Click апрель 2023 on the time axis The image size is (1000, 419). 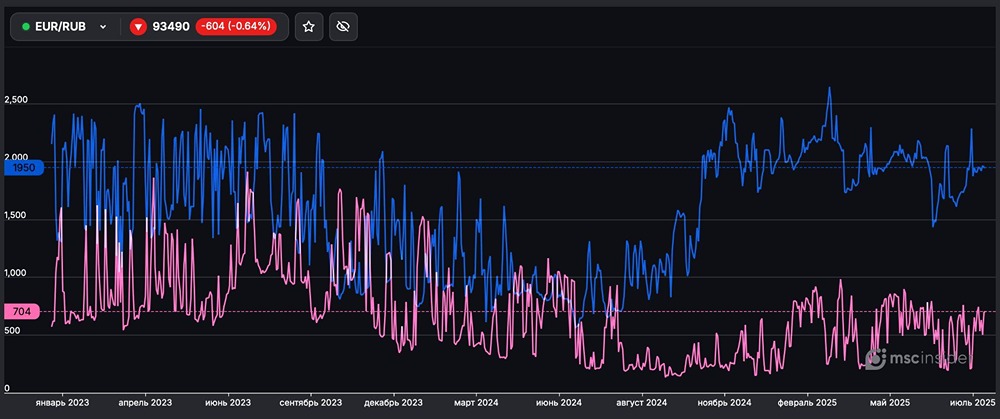click(x=145, y=403)
